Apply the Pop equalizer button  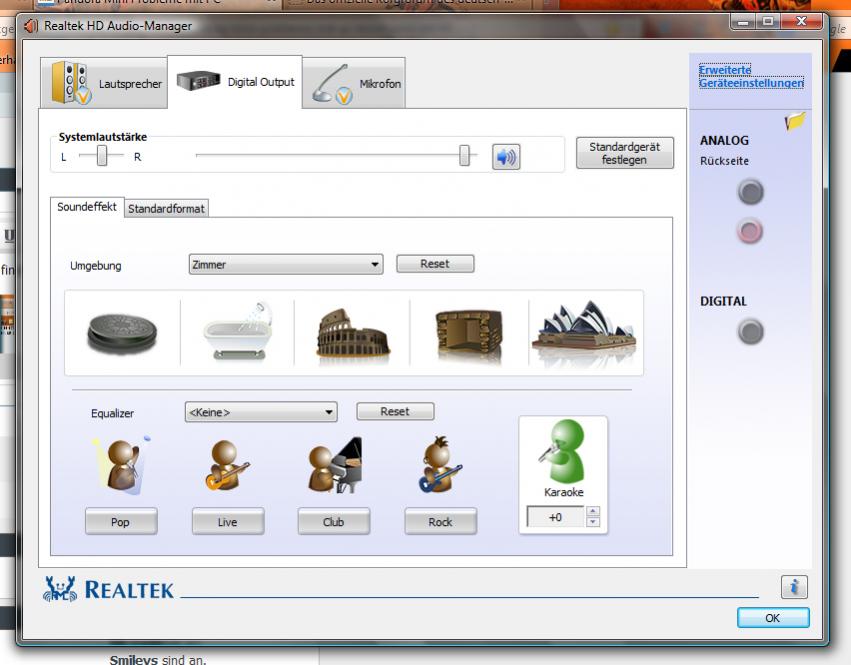pyautogui.click(x=121, y=522)
